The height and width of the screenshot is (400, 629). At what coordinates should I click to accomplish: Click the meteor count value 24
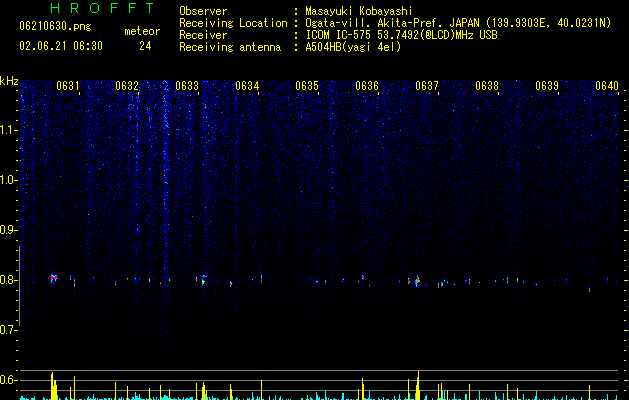pyautogui.click(x=145, y=46)
